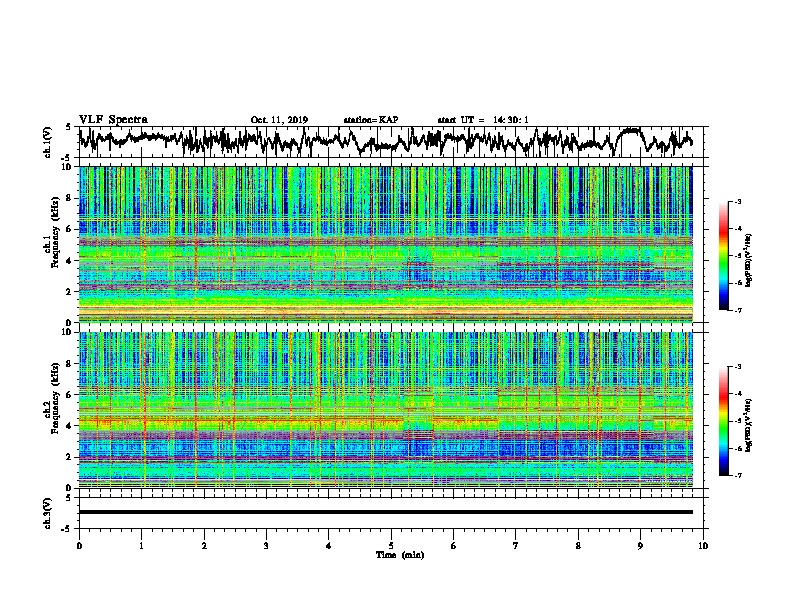Click the log(PSD) label beside ch.1 color scale
The height and width of the screenshot is (612, 792).
[x=749, y=261]
